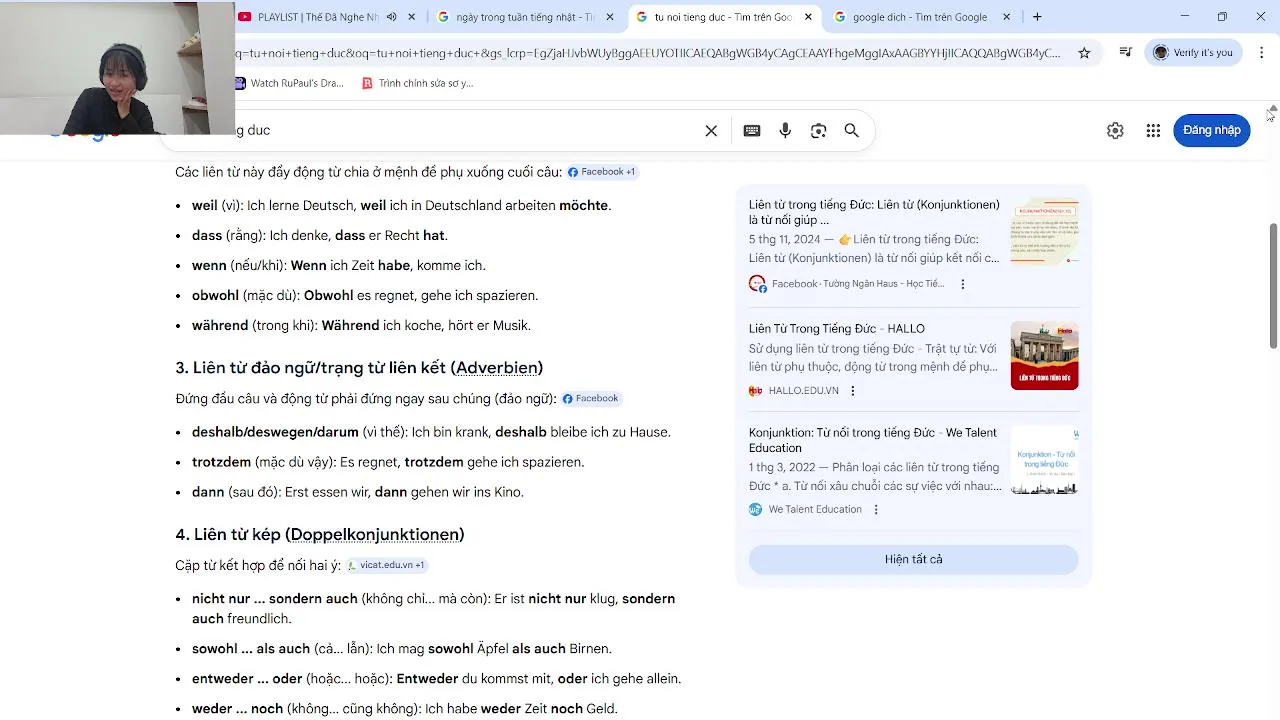Click the HALLO.EDU.VN favicon
This screenshot has height=720, width=1280.
pyautogui.click(x=756, y=391)
